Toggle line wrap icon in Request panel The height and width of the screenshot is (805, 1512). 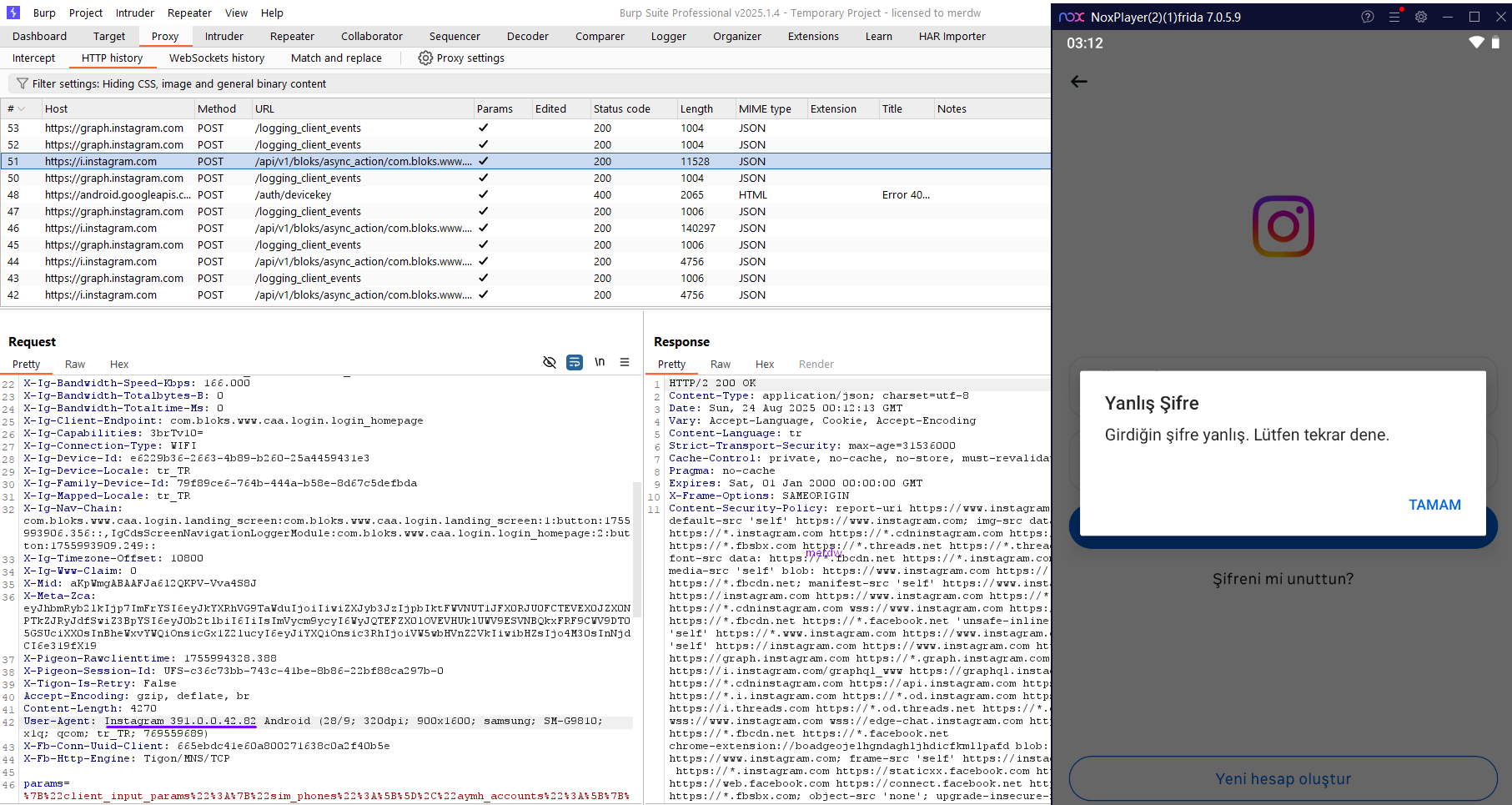[x=575, y=362]
